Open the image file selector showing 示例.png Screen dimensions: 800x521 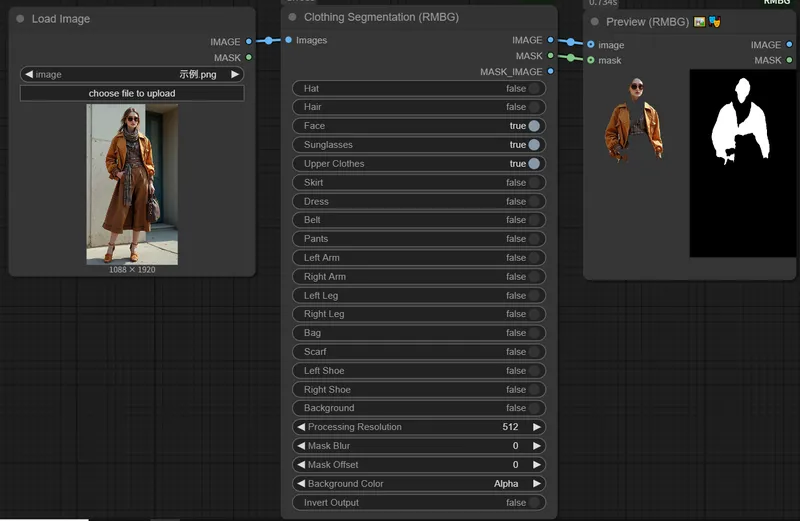[132, 74]
